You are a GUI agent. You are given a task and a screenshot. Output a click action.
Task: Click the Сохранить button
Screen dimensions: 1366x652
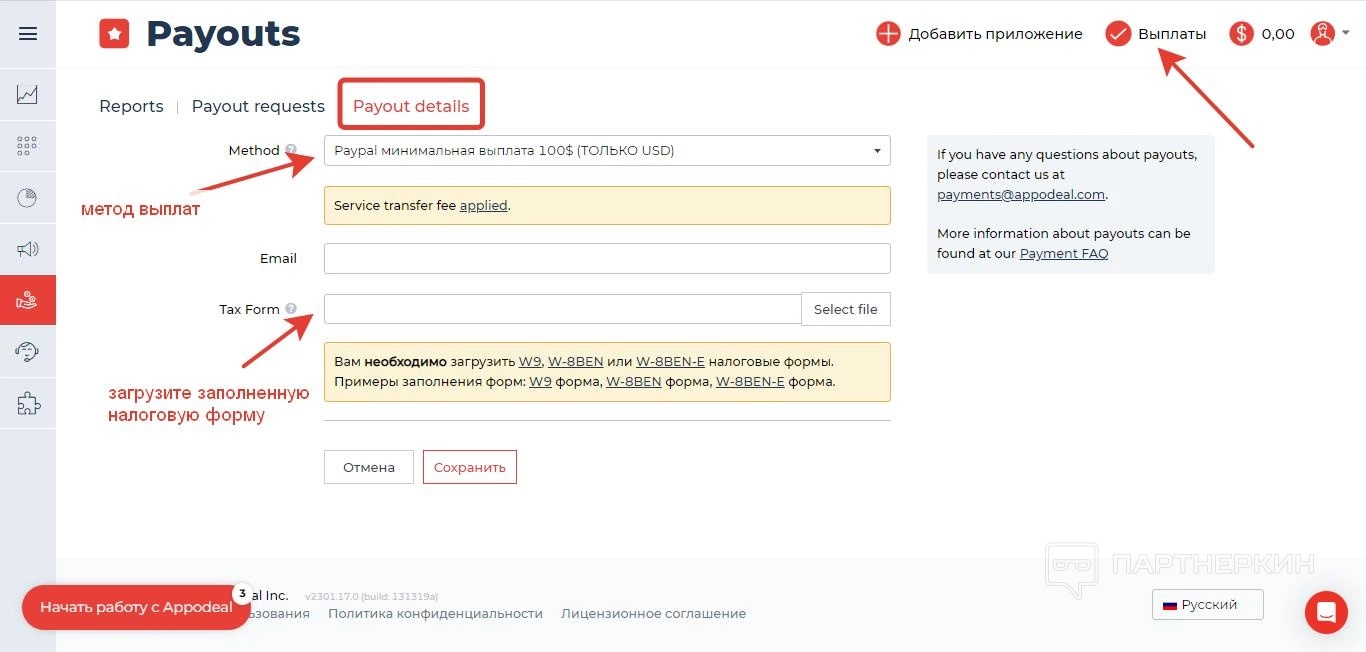[469, 467]
